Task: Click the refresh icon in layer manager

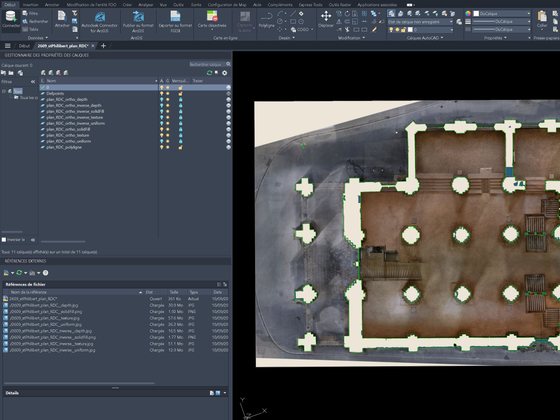Action: point(209,73)
